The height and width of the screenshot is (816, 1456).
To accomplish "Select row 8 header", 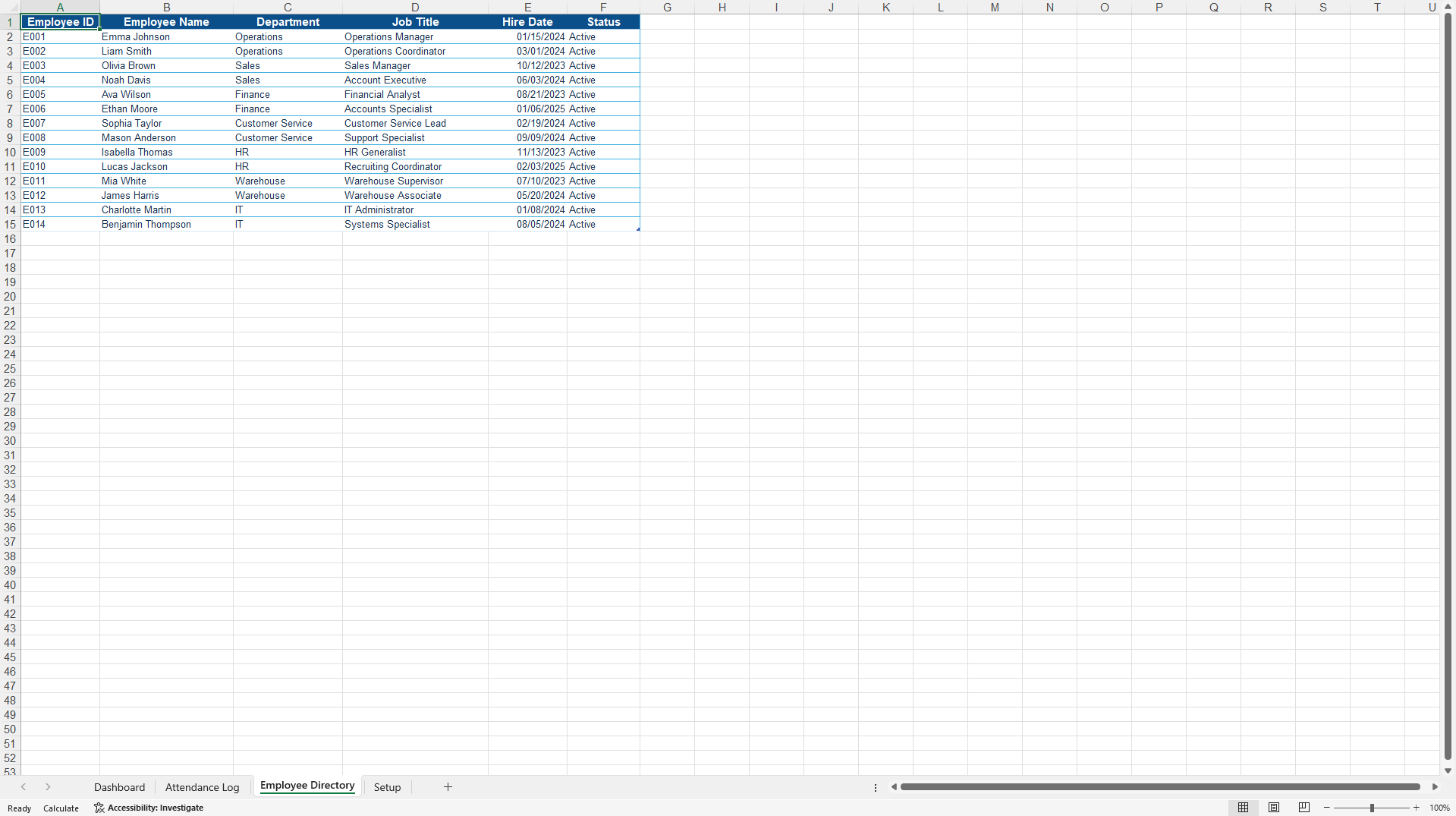I will [10, 124].
